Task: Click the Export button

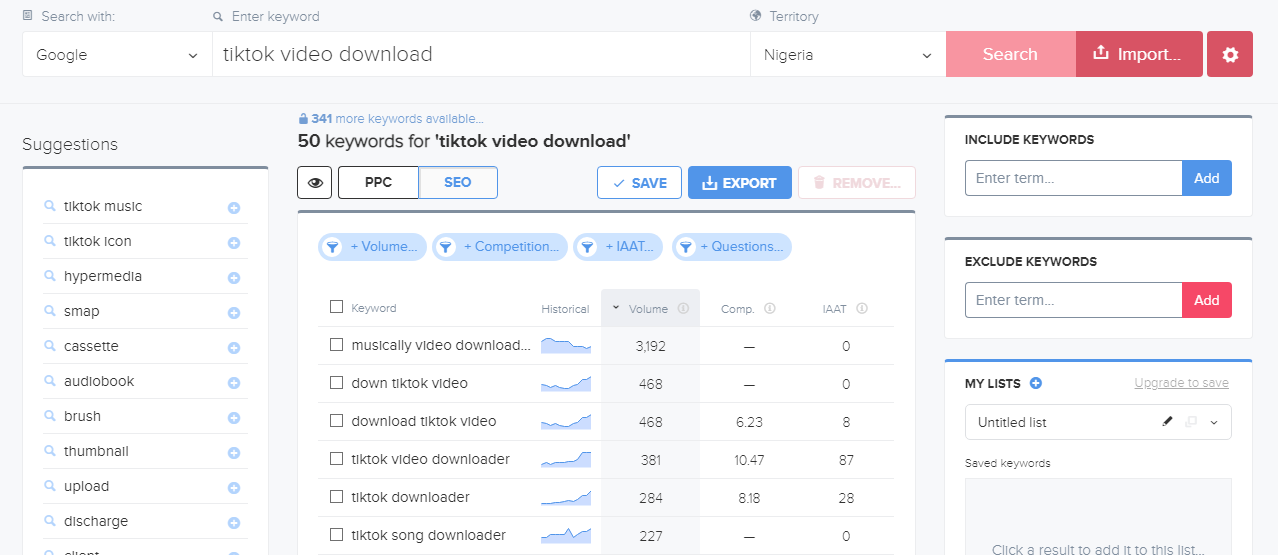Action: [739, 183]
